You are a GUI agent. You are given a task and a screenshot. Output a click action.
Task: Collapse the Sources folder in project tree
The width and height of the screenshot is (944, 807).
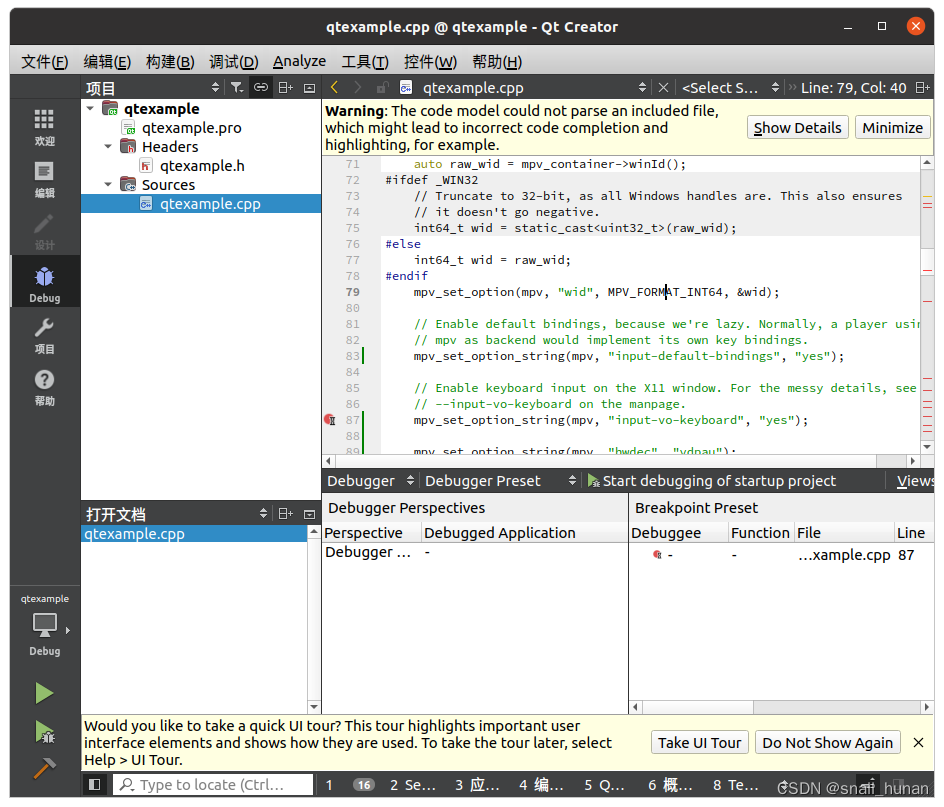click(x=108, y=184)
